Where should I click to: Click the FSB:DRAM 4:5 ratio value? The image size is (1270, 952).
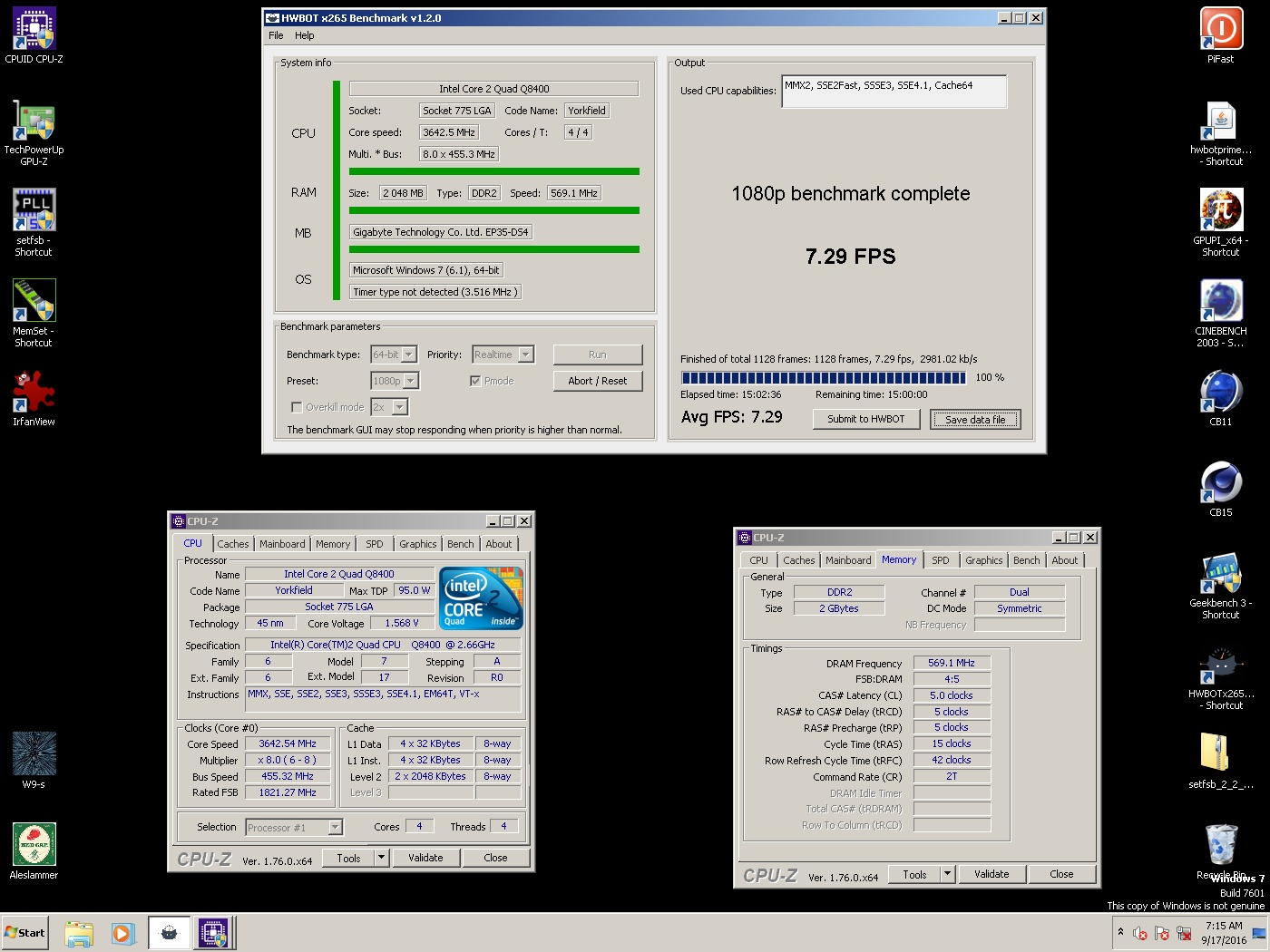tap(952, 679)
